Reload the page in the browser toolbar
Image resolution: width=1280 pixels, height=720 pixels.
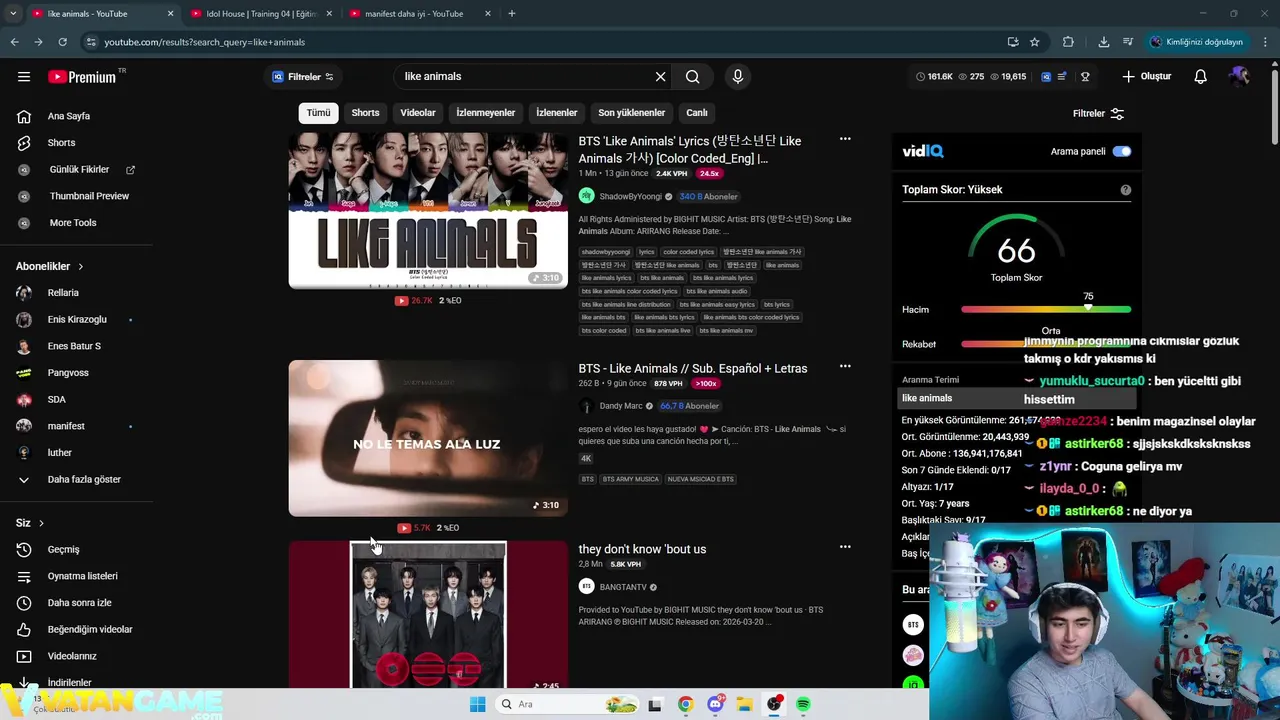click(x=62, y=42)
